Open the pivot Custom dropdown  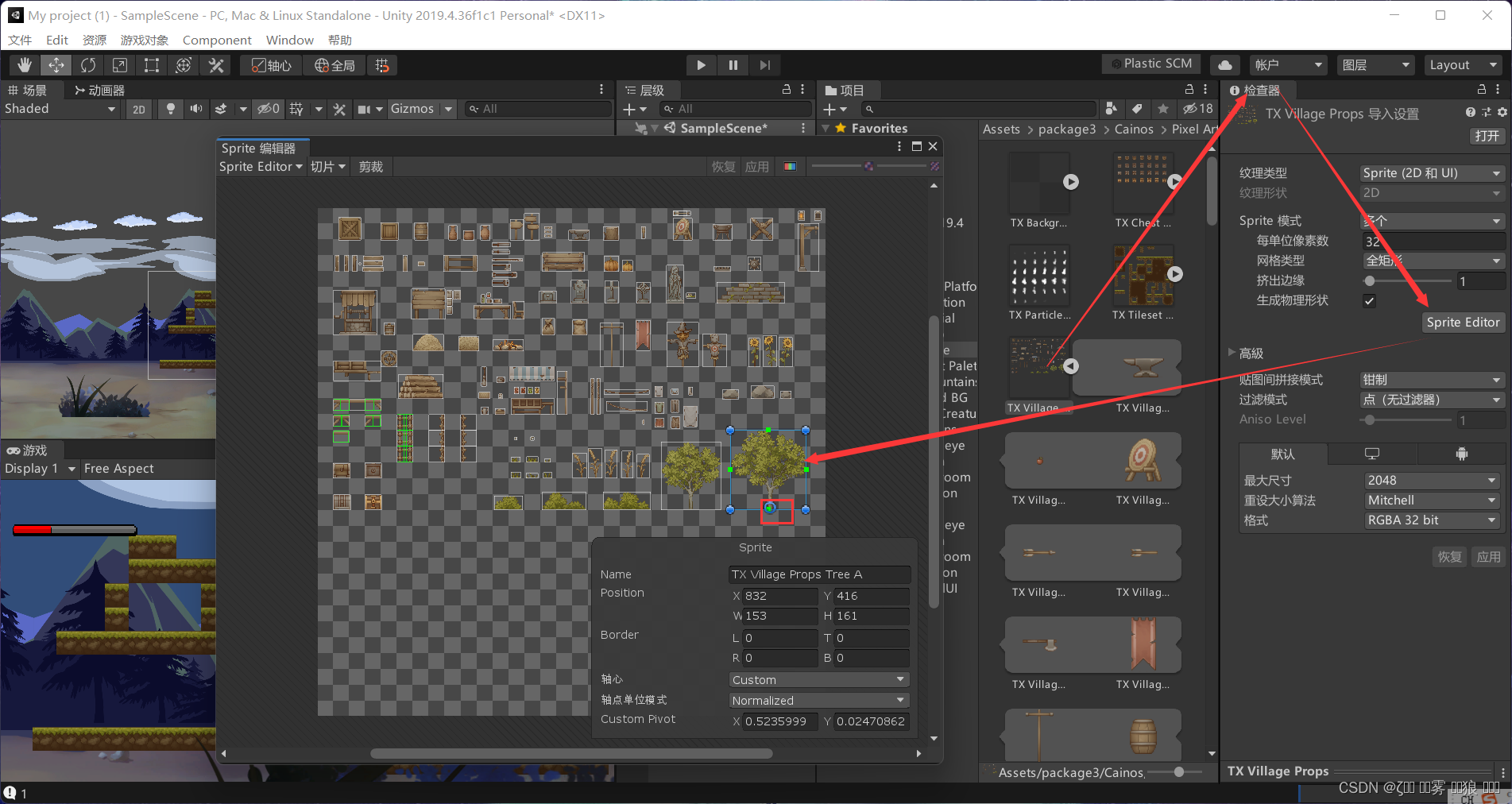818,680
